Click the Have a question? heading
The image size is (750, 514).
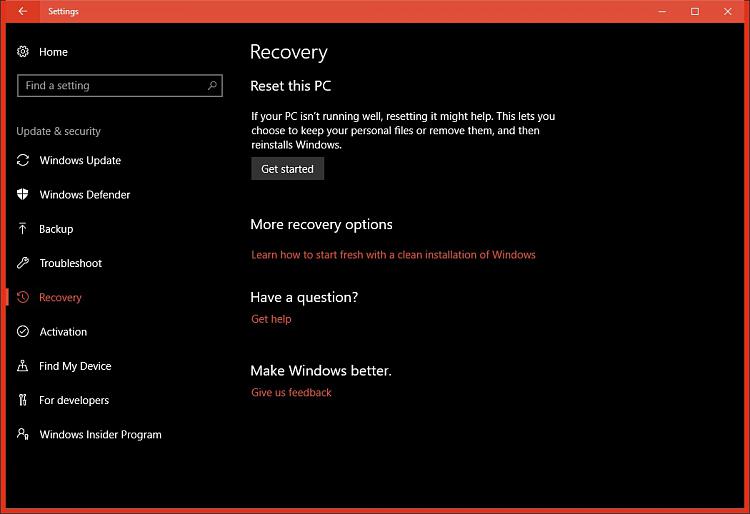[x=304, y=297]
